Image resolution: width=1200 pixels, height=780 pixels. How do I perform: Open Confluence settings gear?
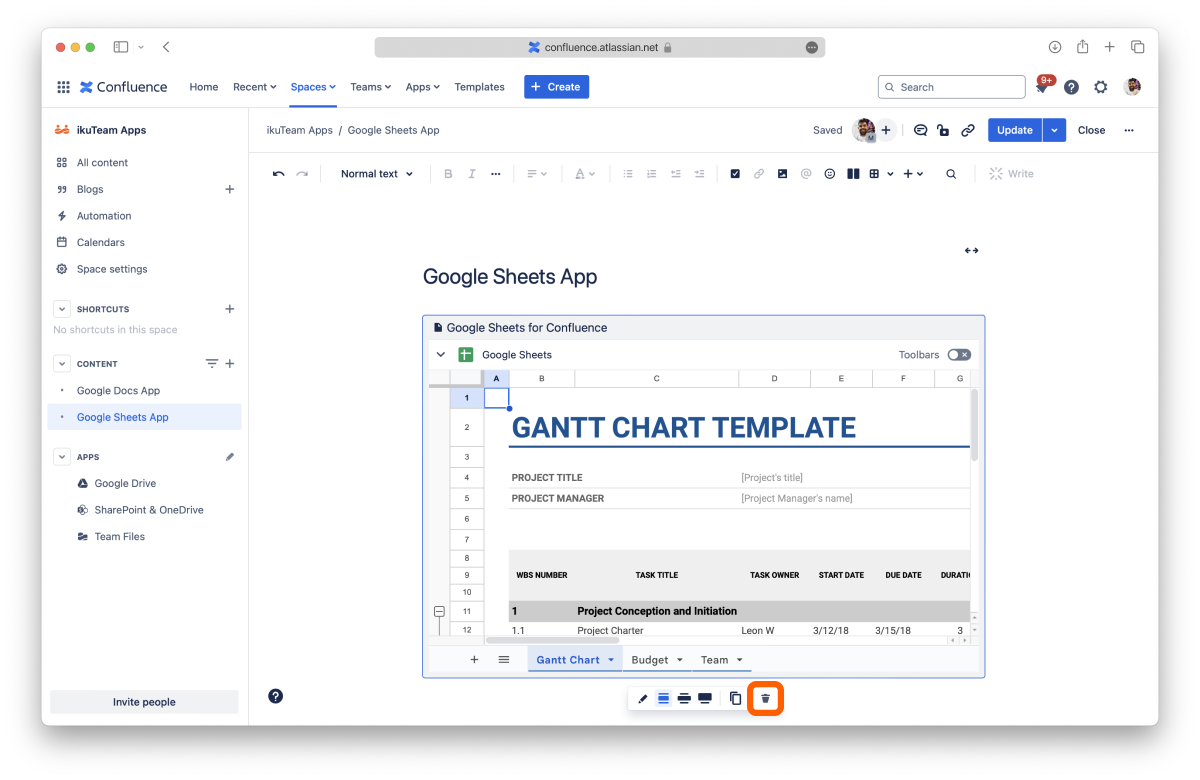pos(1101,87)
